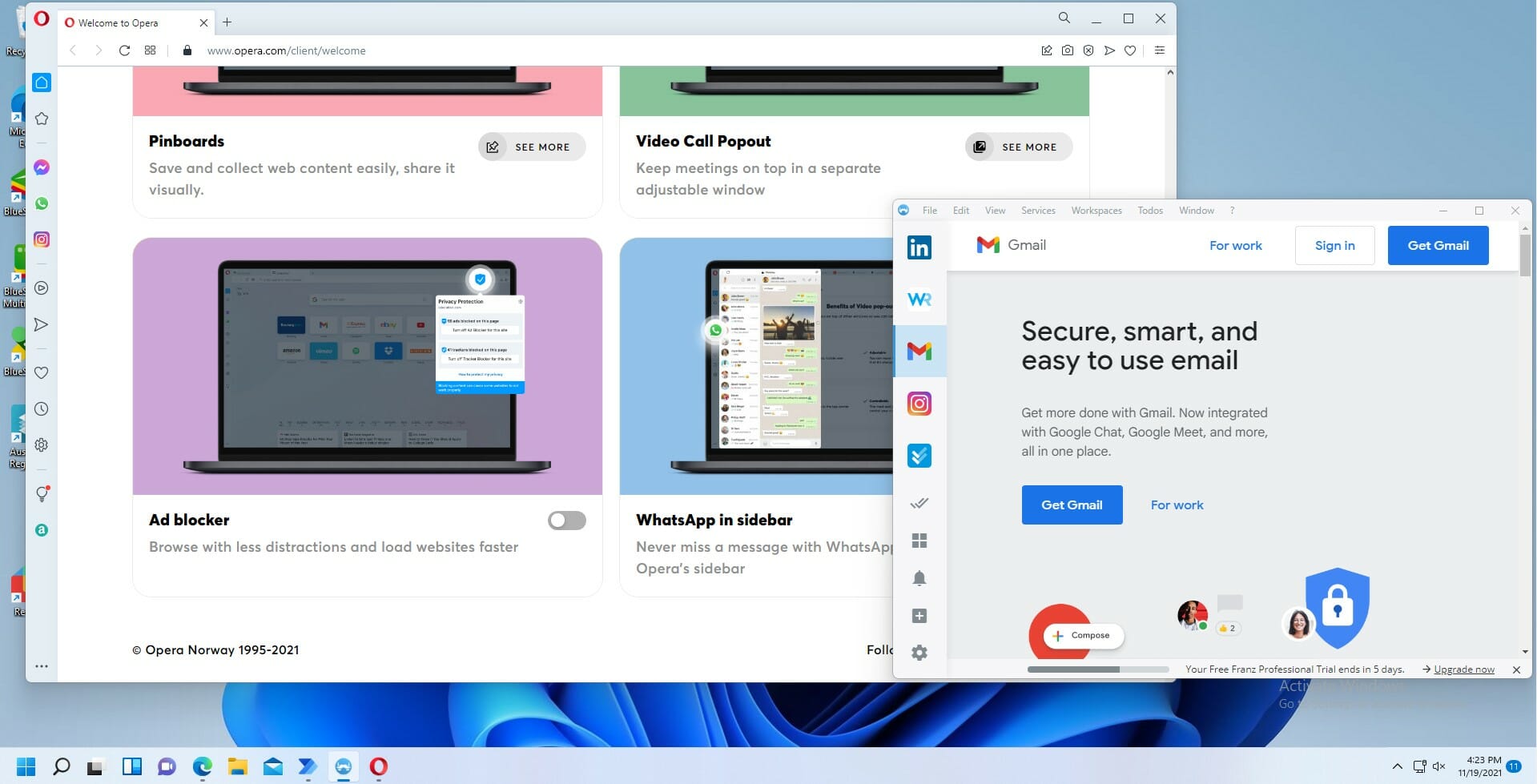The width and height of the screenshot is (1537, 784).
Task: Open the View menu in Franz
Action: pos(996,211)
